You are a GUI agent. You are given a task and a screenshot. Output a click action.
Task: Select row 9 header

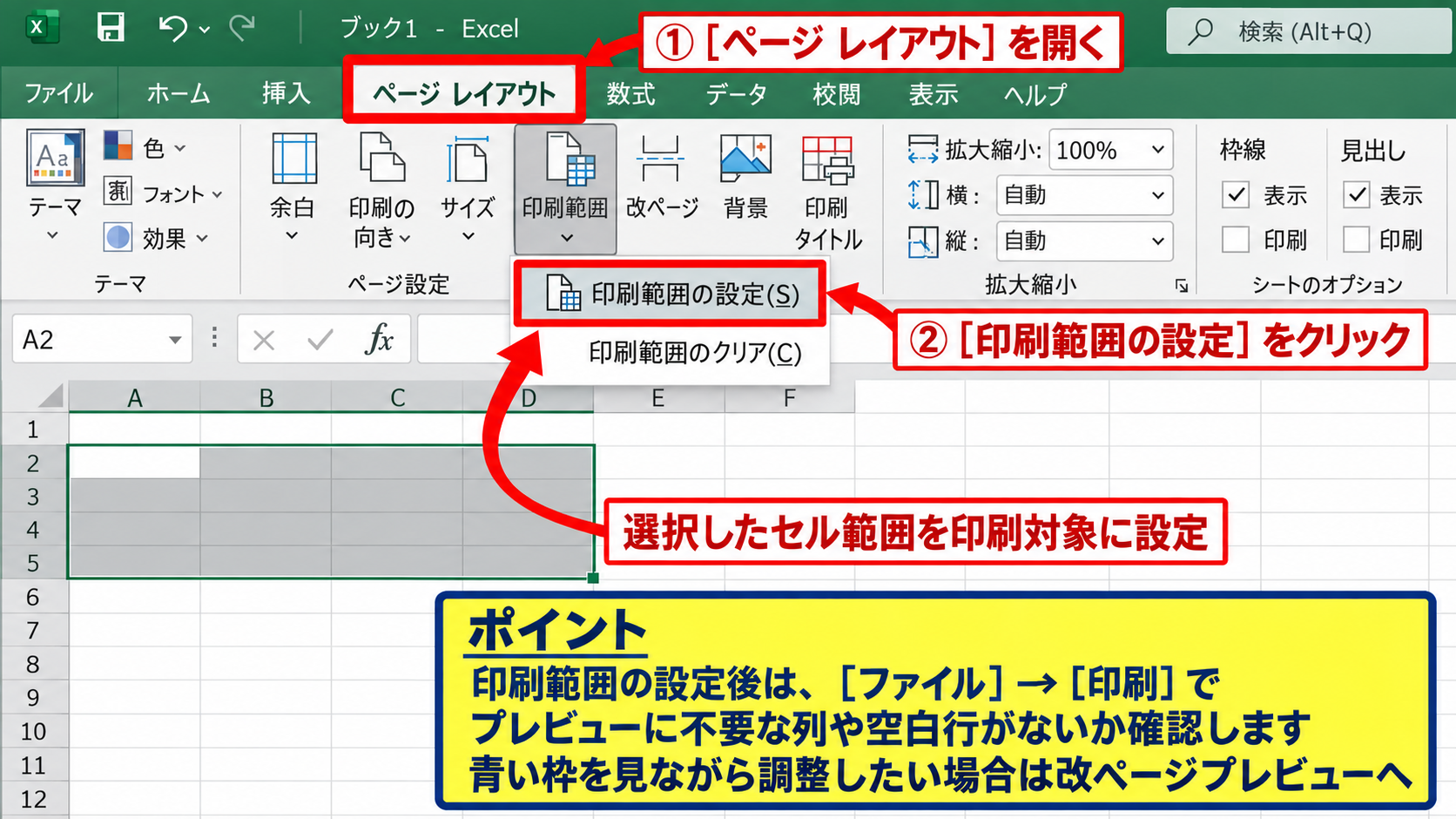[x=33, y=698]
